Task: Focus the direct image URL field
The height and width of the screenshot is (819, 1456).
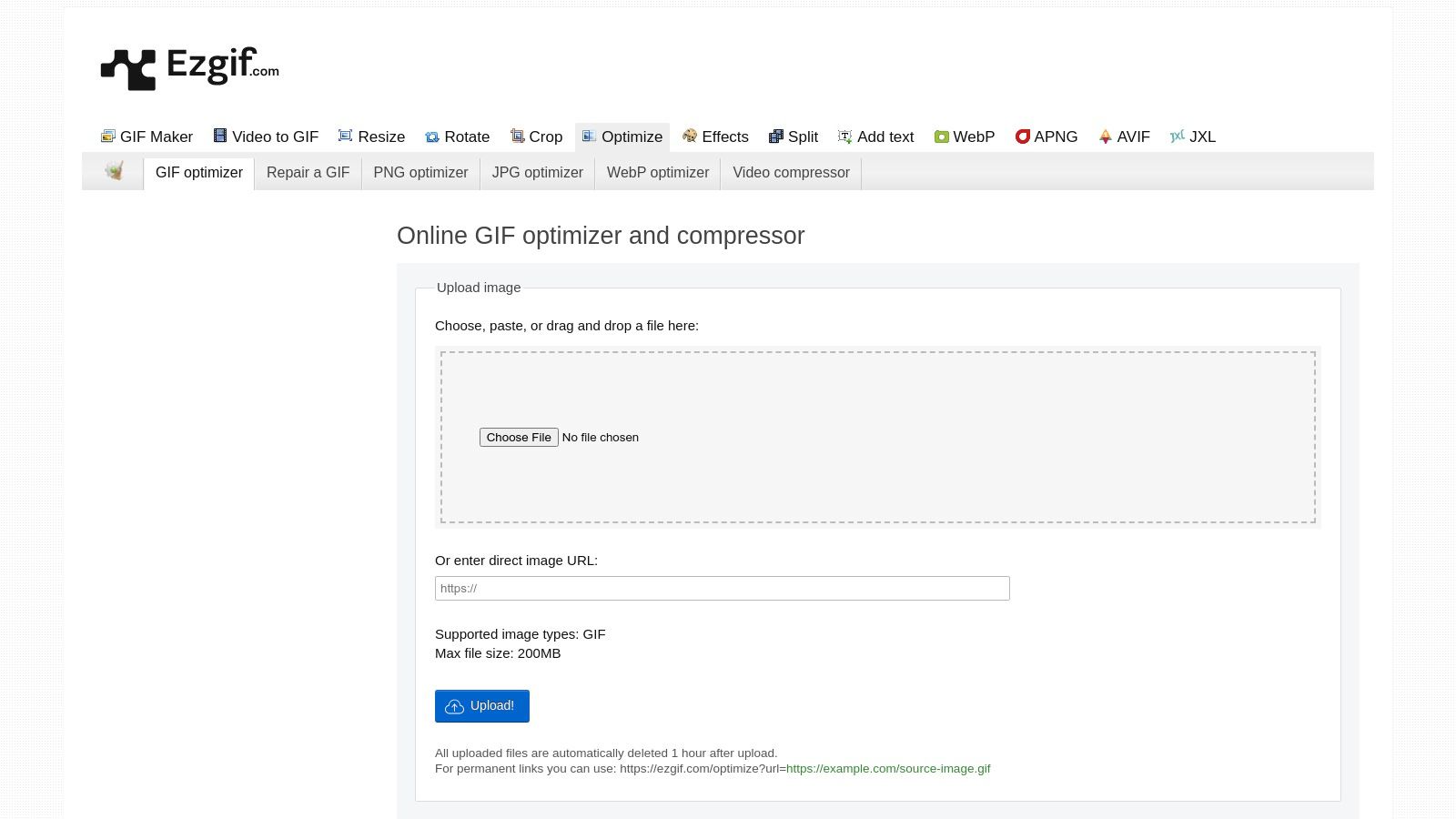Action: (722, 589)
